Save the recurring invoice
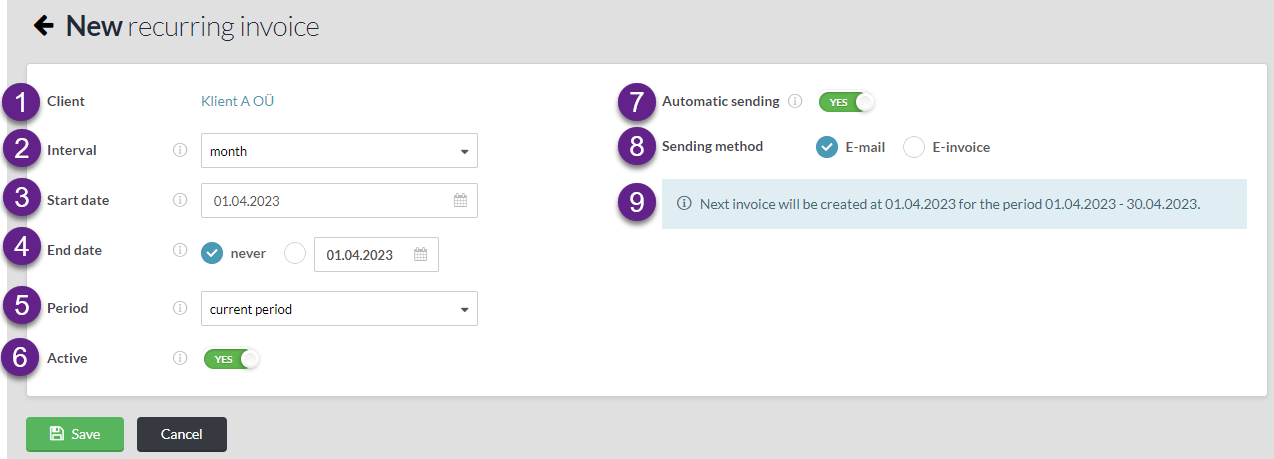This screenshot has width=1274, height=459. click(x=75, y=434)
